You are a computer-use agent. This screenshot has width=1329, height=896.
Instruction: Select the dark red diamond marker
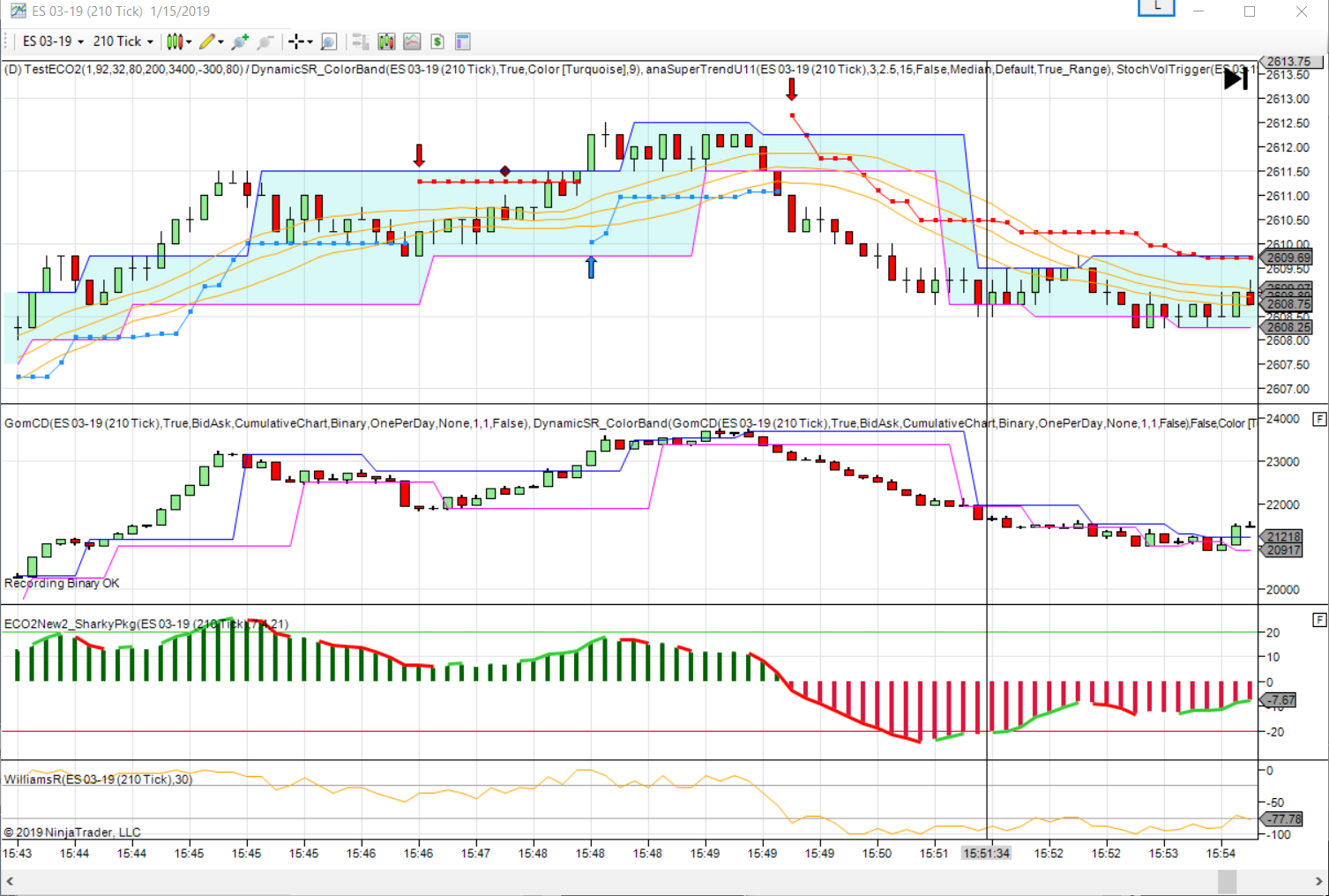(x=505, y=171)
